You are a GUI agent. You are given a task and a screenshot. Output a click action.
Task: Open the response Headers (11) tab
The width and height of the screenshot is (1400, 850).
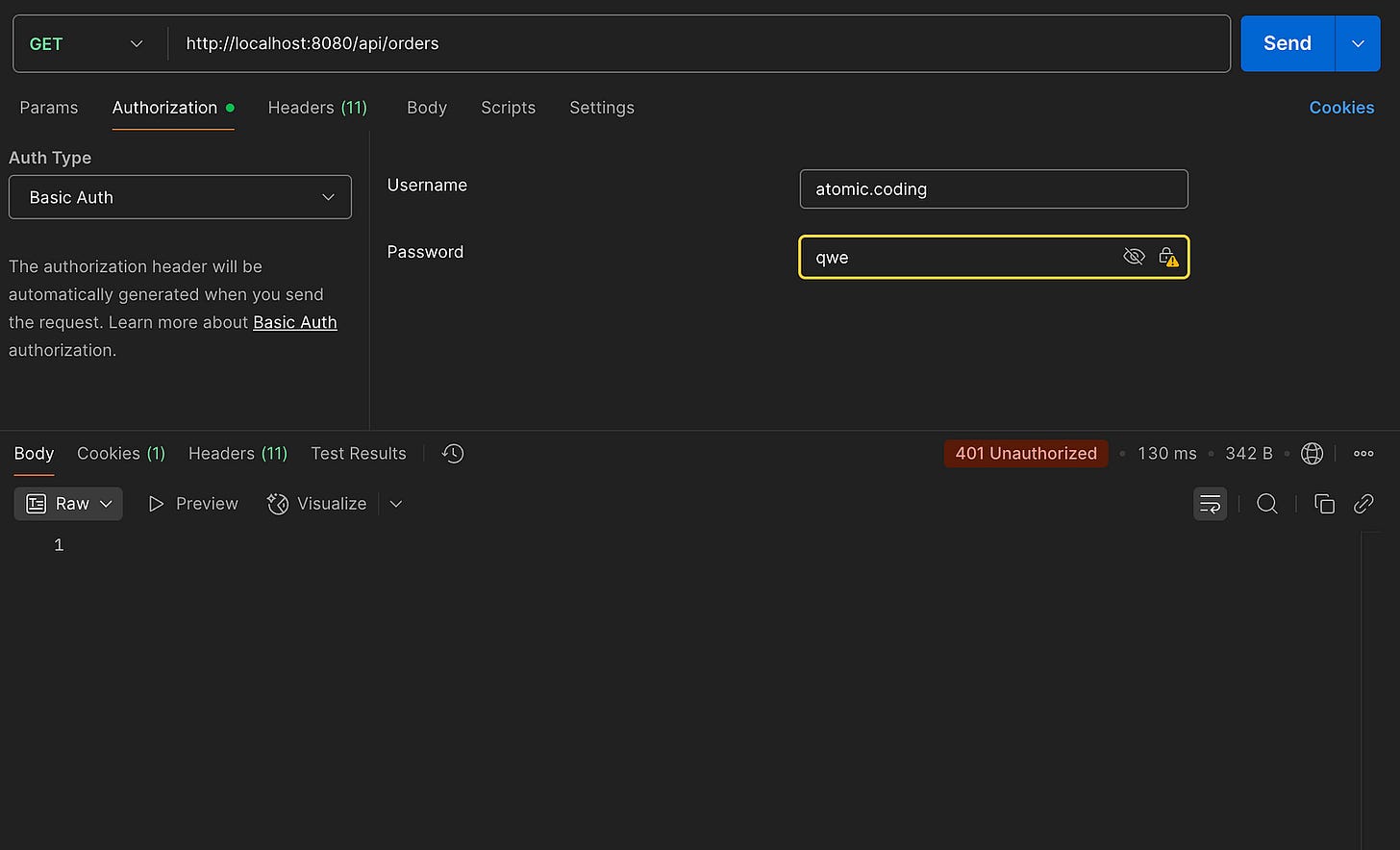237,453
